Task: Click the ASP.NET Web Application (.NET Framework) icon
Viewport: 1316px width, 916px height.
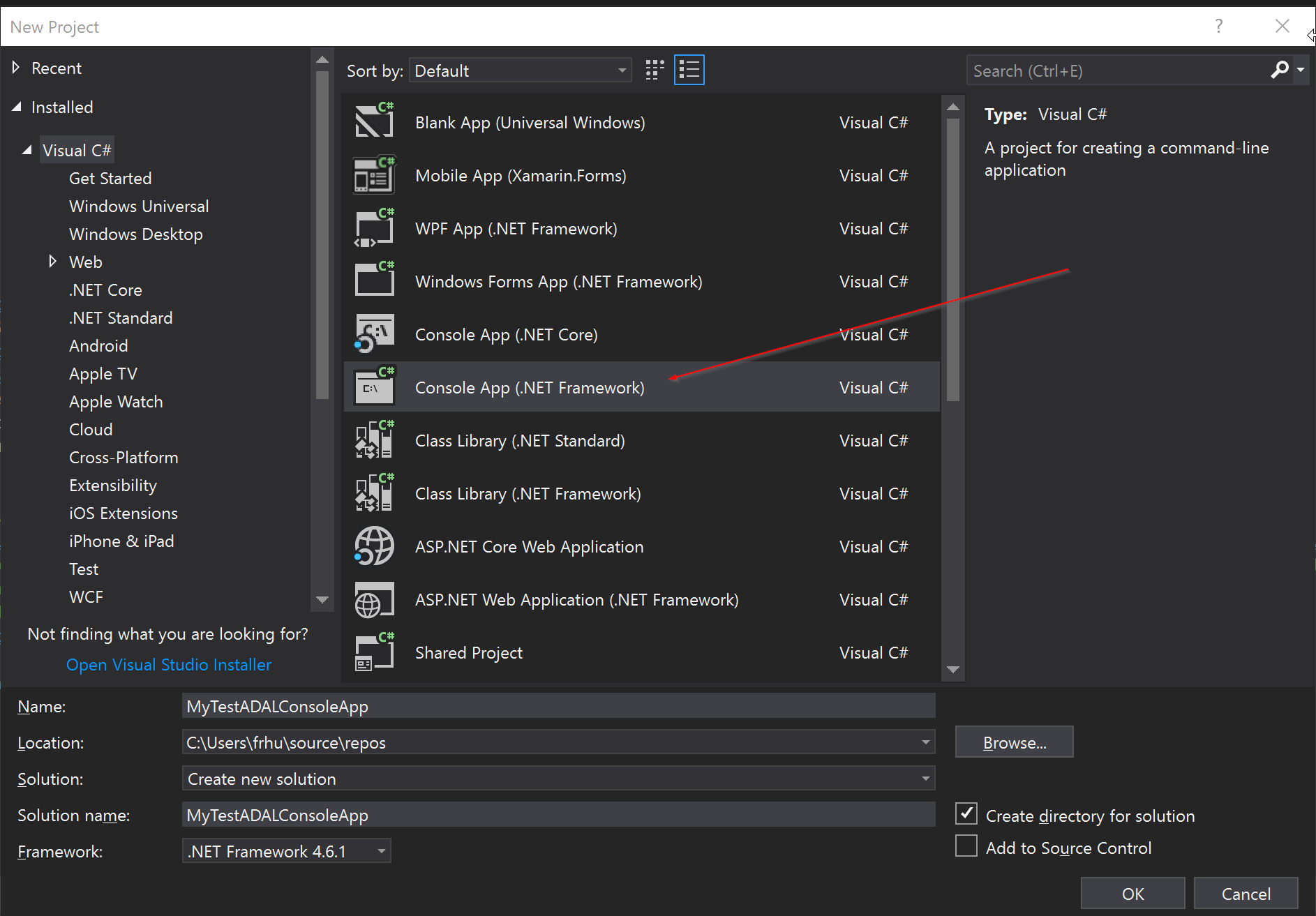Action: 375,599
